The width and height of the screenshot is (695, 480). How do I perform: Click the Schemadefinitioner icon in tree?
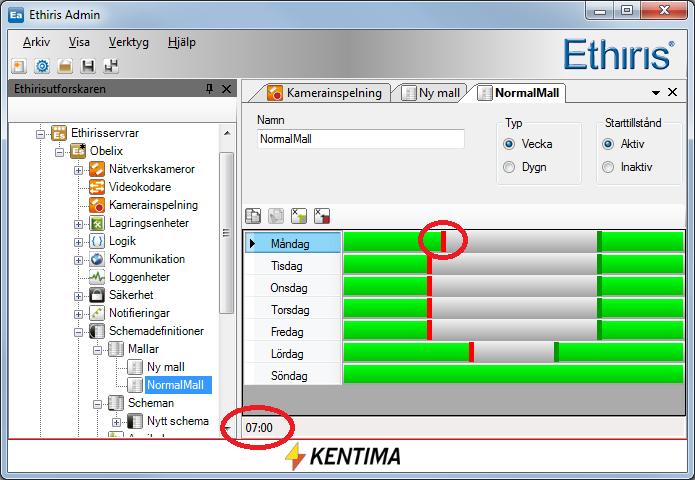click(x=97, y=331)
